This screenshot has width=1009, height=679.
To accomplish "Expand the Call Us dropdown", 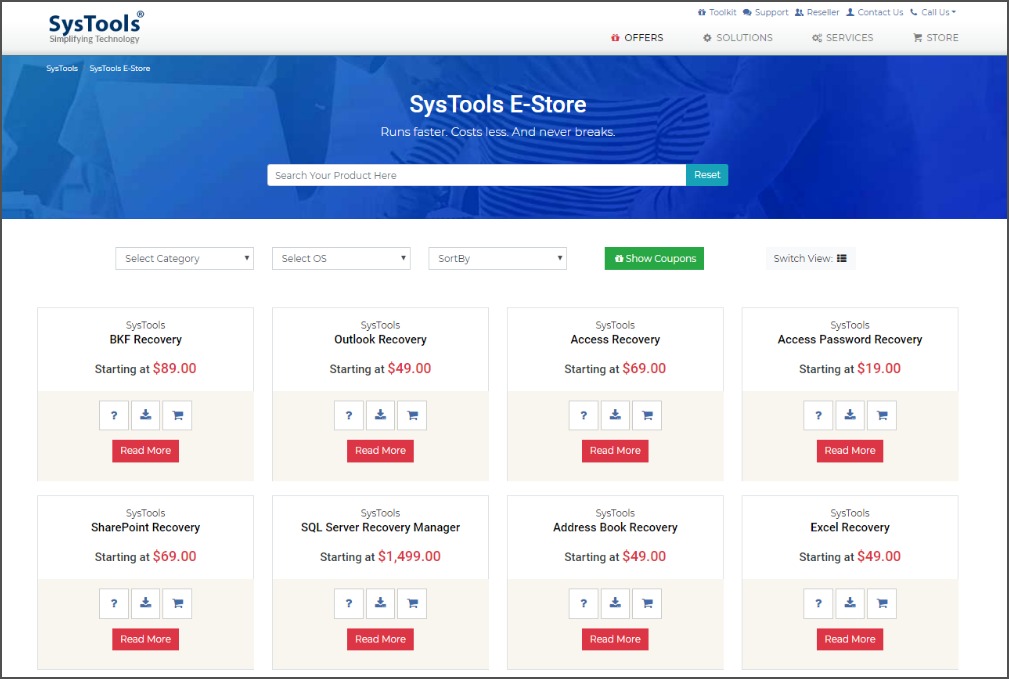I will 933,12.
